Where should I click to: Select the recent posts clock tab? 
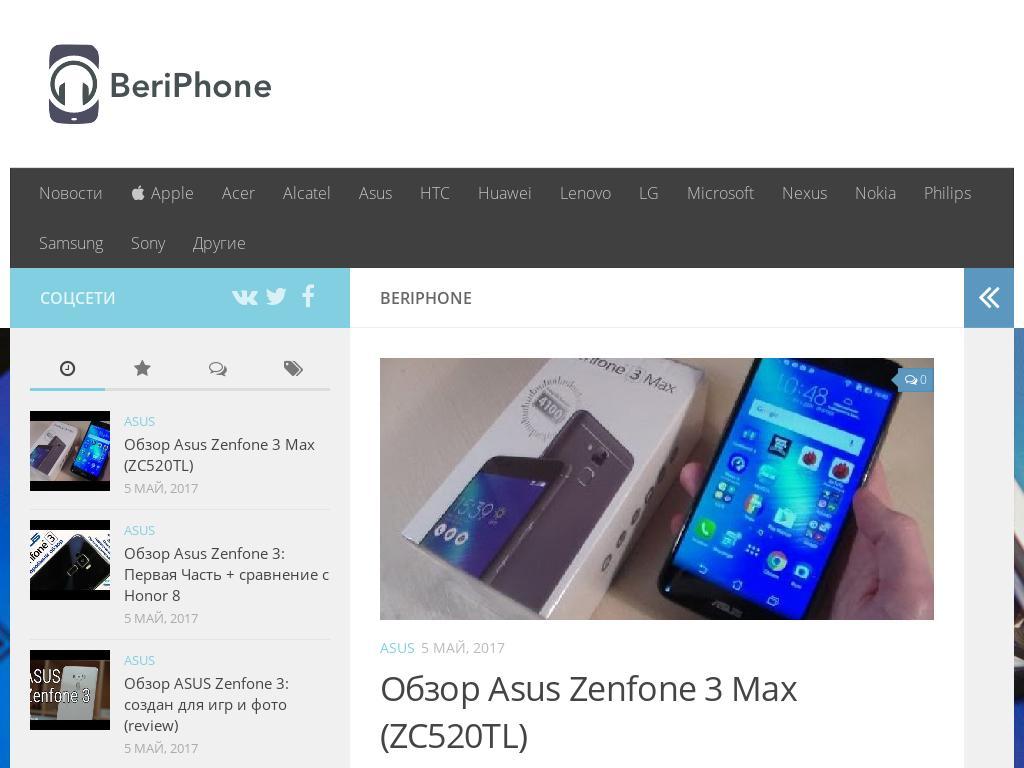(67, 368)
